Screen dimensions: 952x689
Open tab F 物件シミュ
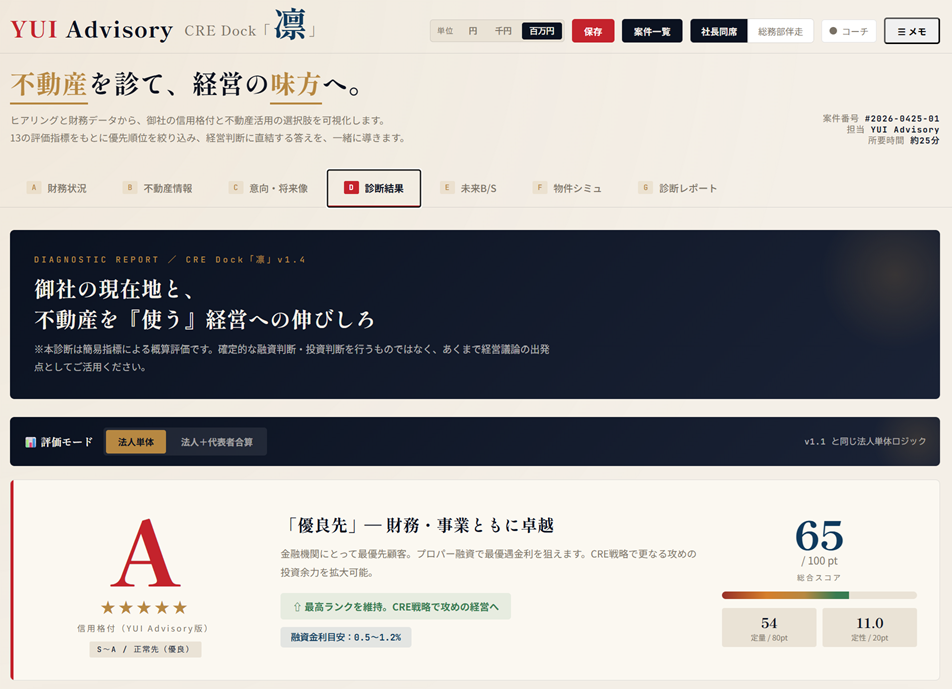pyautogui.click(x=567, y=188)
